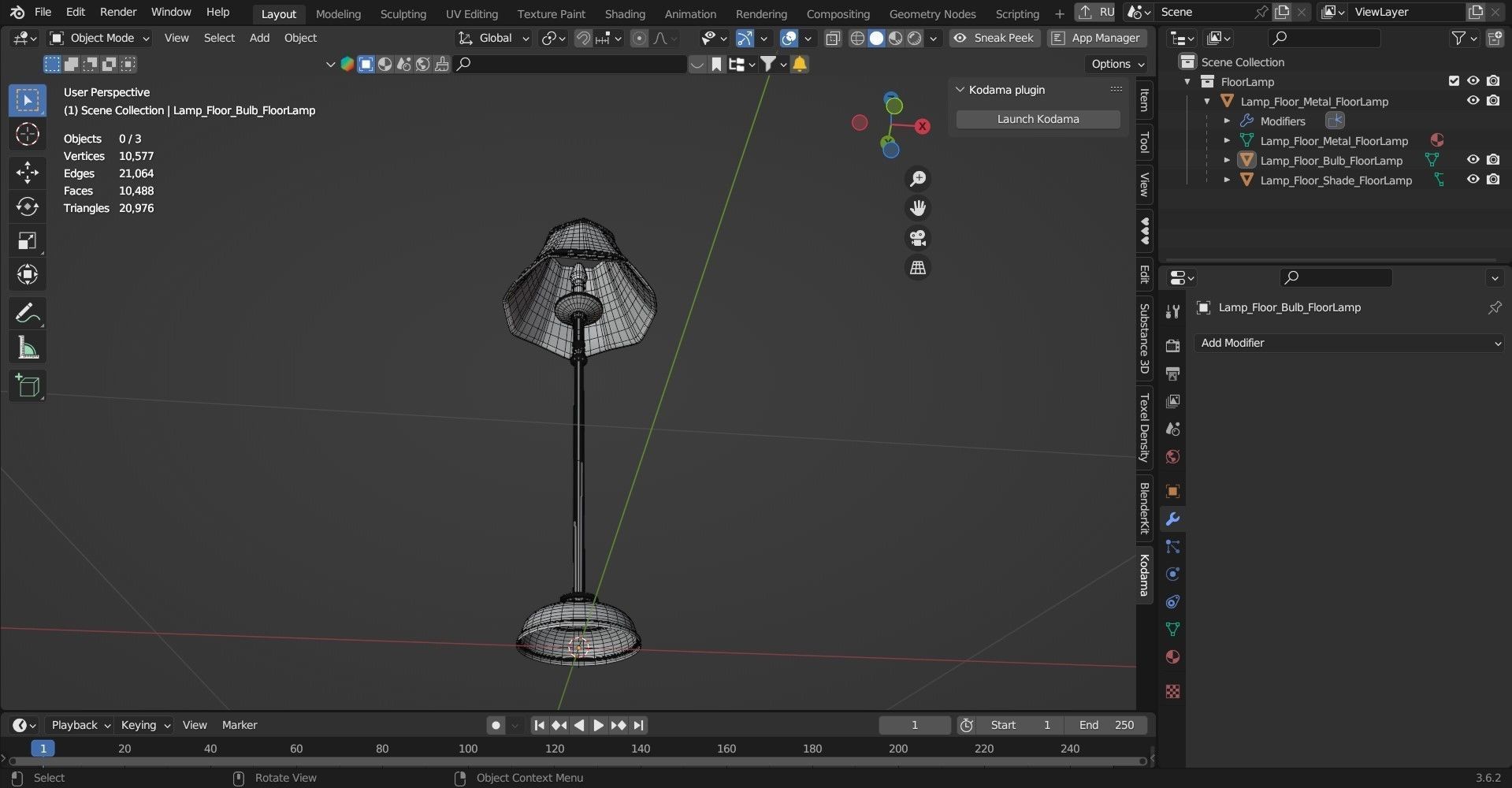The image size is (1512, 788).
Task: Open the Scene properties tab
Action: (1172, 429)
